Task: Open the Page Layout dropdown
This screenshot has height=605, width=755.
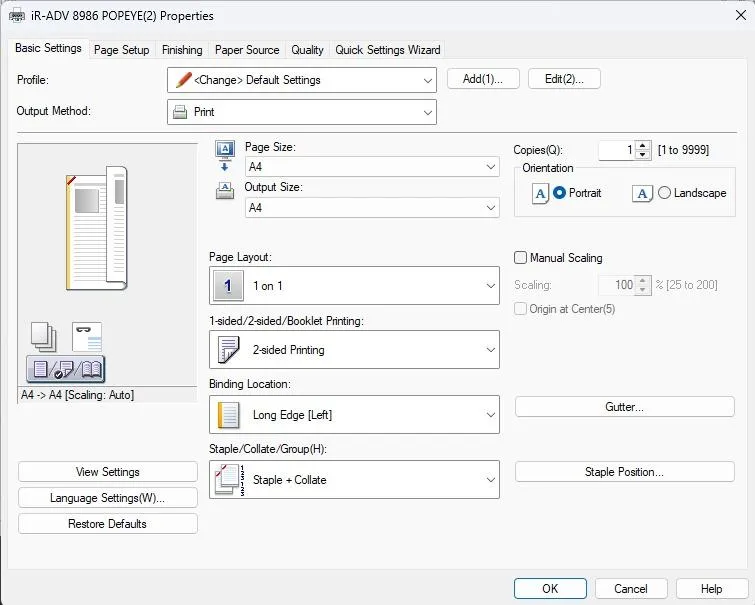Action: pyautogui.click(x=354, y=286)
